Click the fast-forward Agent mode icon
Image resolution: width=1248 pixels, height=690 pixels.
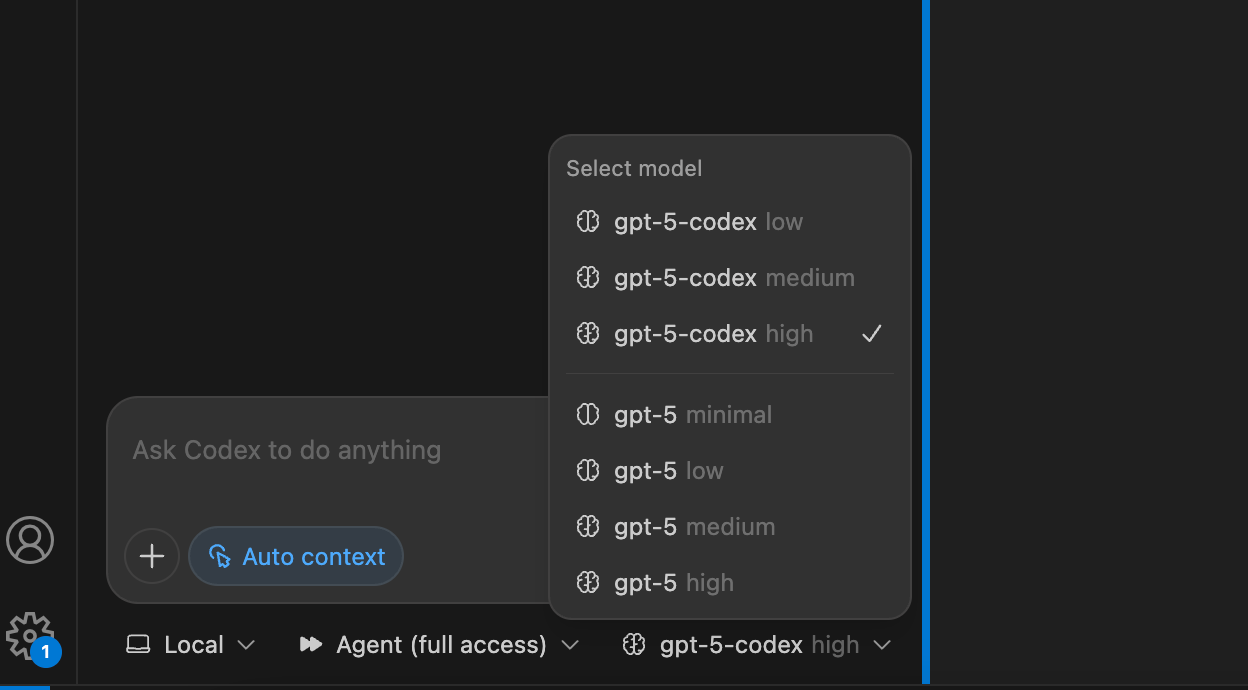coord(311,645)
